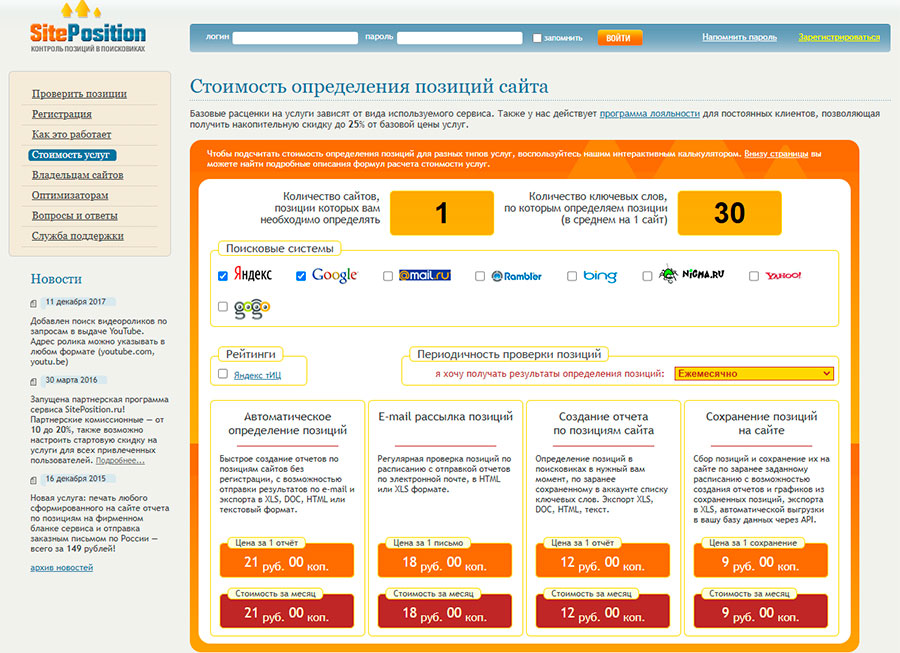Enable the Rambler checkbox
900x653 pixels.
point(480,276)
